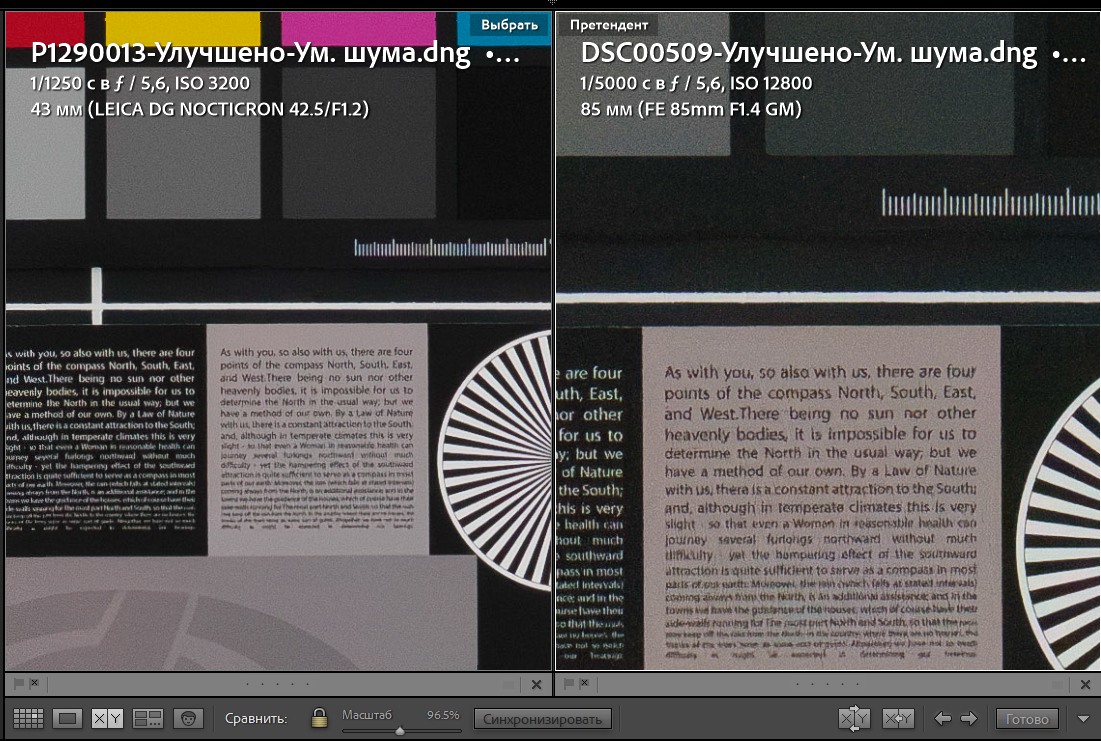The height and width of the screenshot is (741, 1101).
Task: Open People view face icon
Action: pos(188,718)
